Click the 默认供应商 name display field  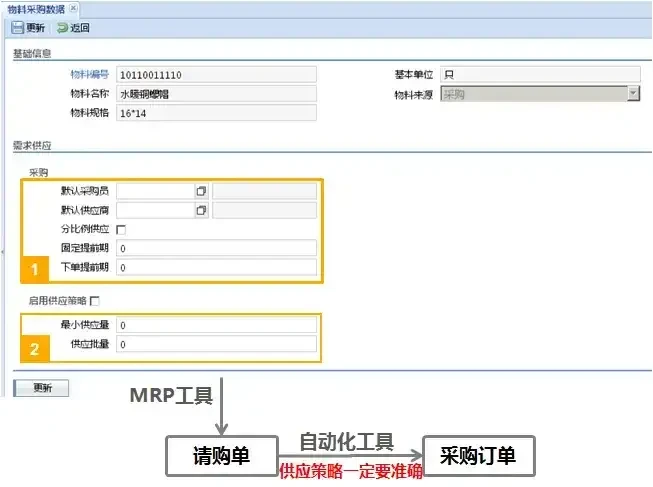[x=264, y=210]
